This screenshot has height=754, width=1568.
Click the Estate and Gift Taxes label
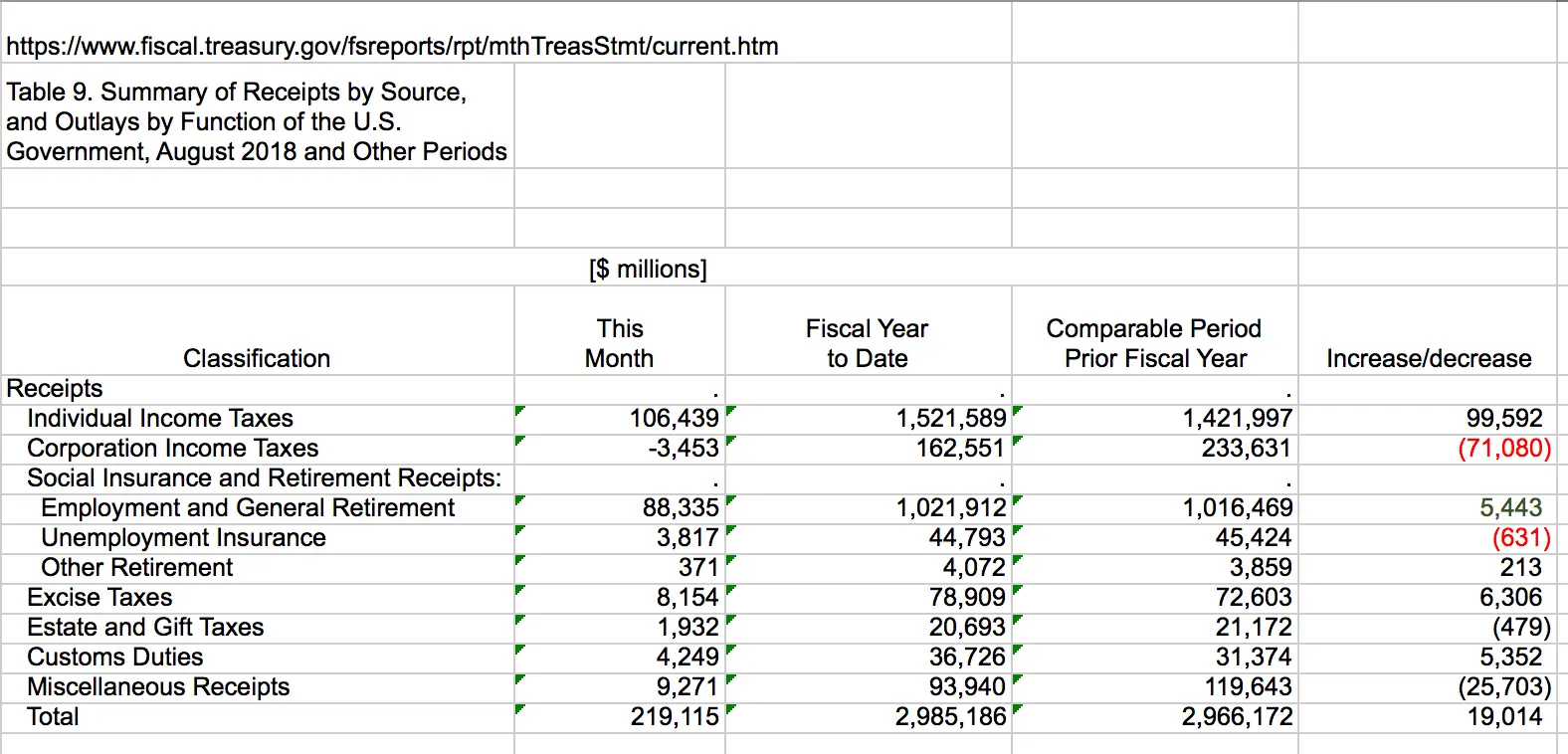point(145,628)
